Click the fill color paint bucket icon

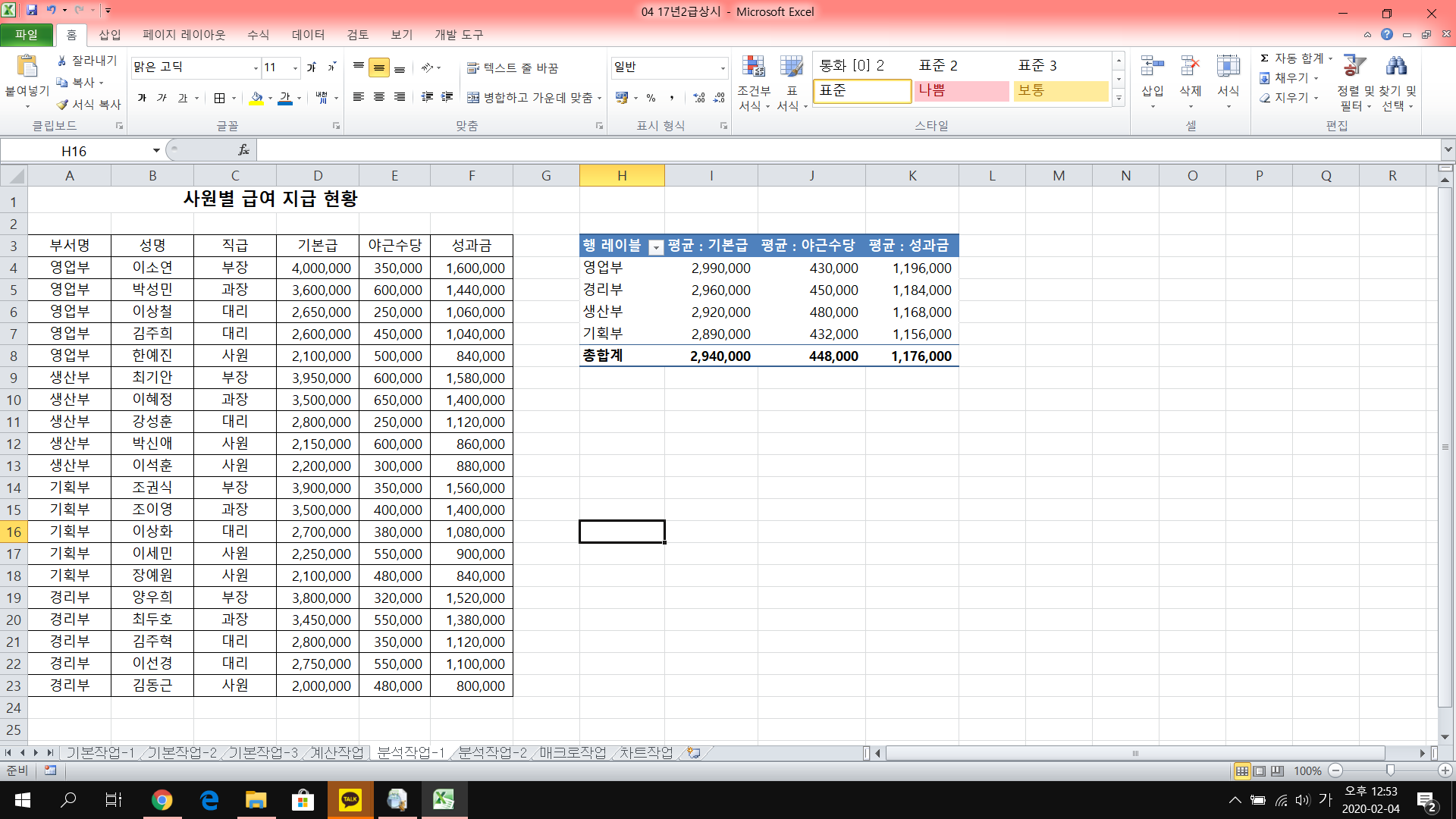click(x=256, y=98)
